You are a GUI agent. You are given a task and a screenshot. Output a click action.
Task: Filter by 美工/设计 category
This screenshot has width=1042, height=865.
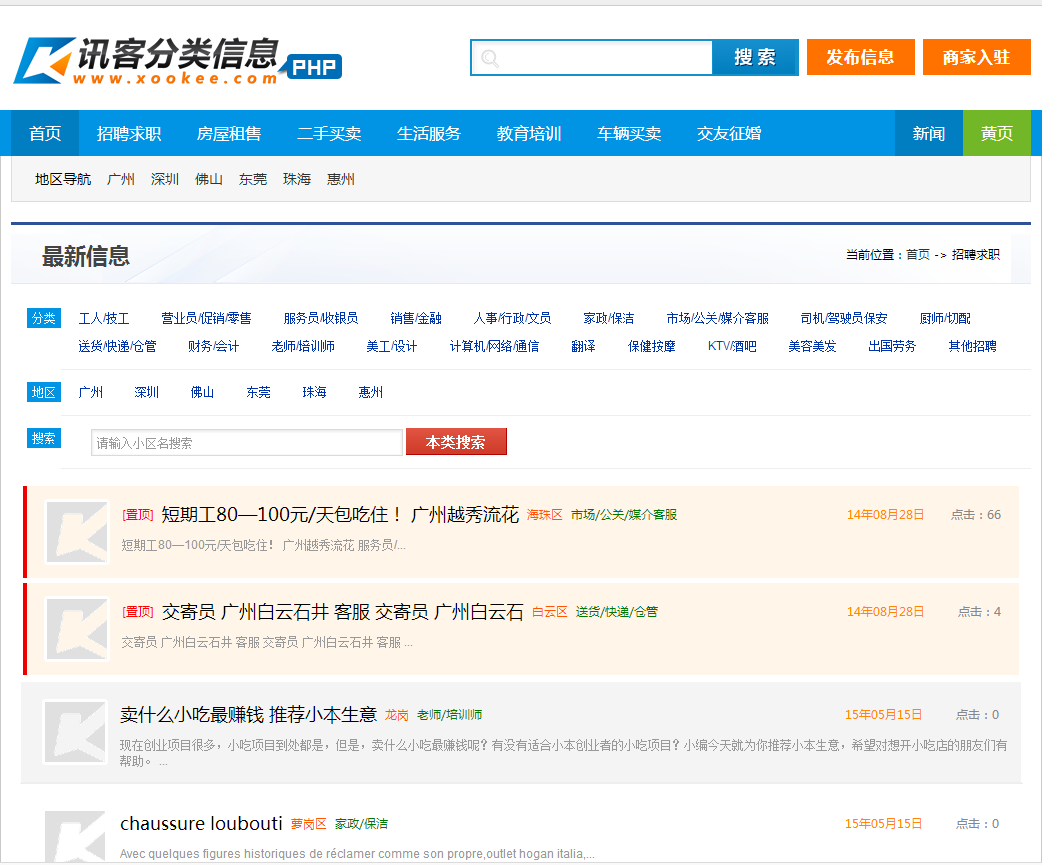coord(391,346)
